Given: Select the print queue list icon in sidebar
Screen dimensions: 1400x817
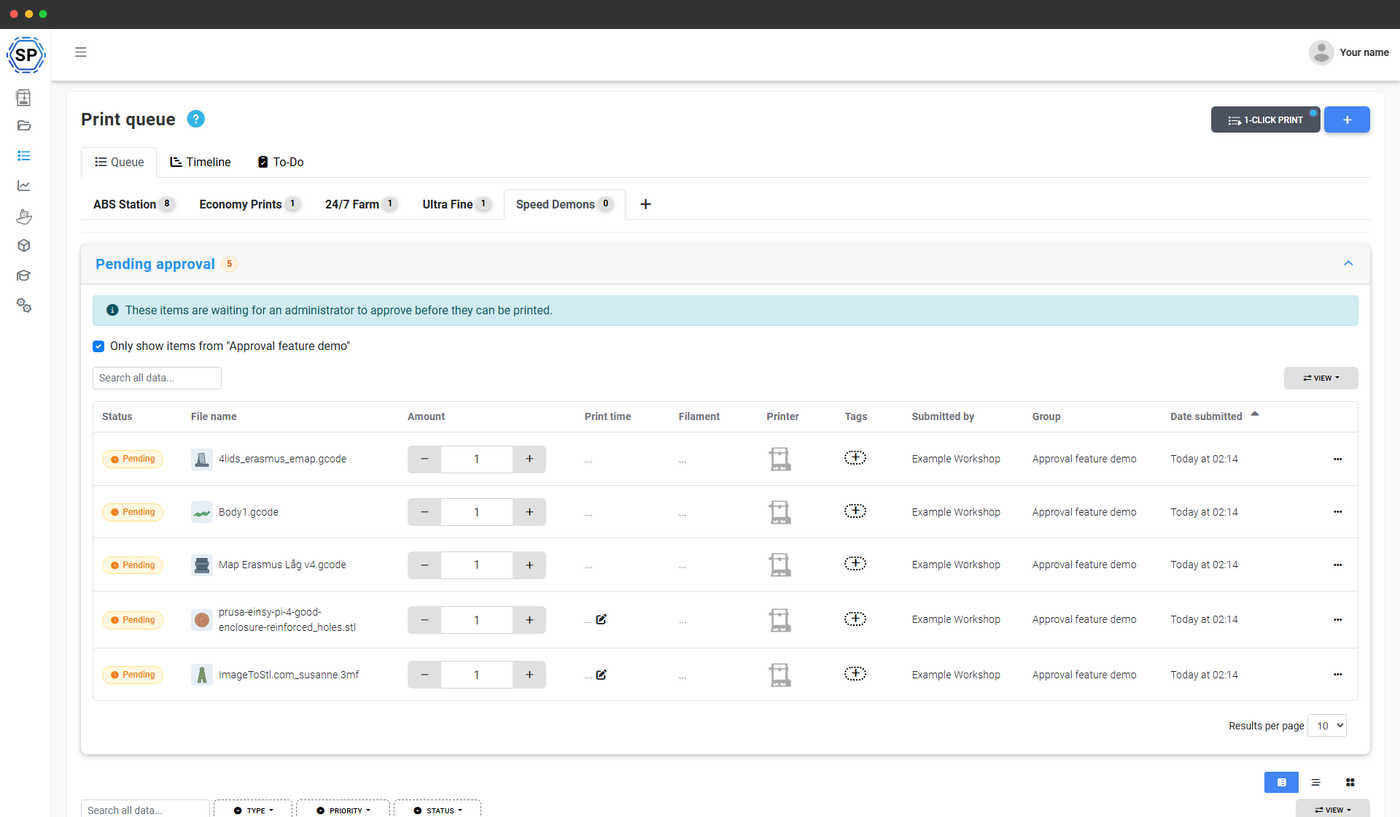Looking at the screenshot, I should [24, 156].
